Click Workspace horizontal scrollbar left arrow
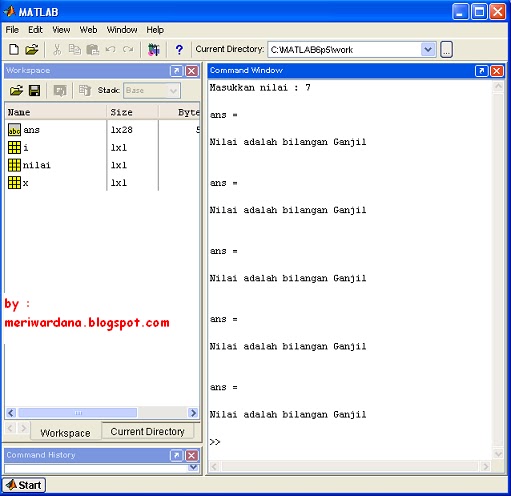The height and width of the screenshot is (496, 511). tap(11, 413)
